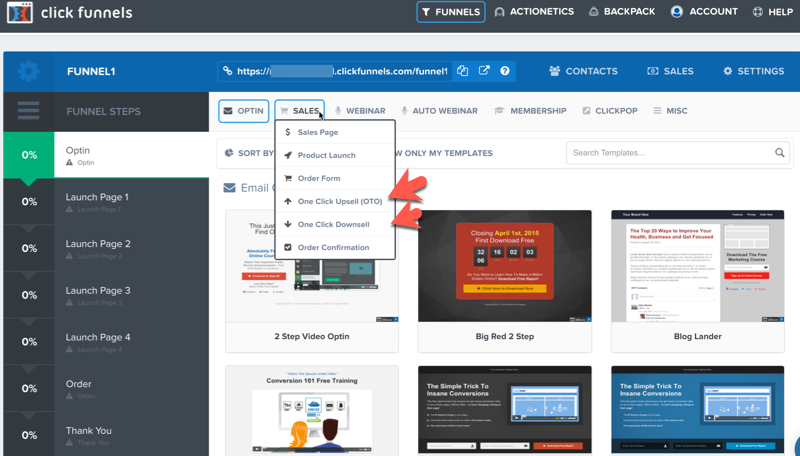Select the Conversion 101 Free Training template

(x=312, y=411)
